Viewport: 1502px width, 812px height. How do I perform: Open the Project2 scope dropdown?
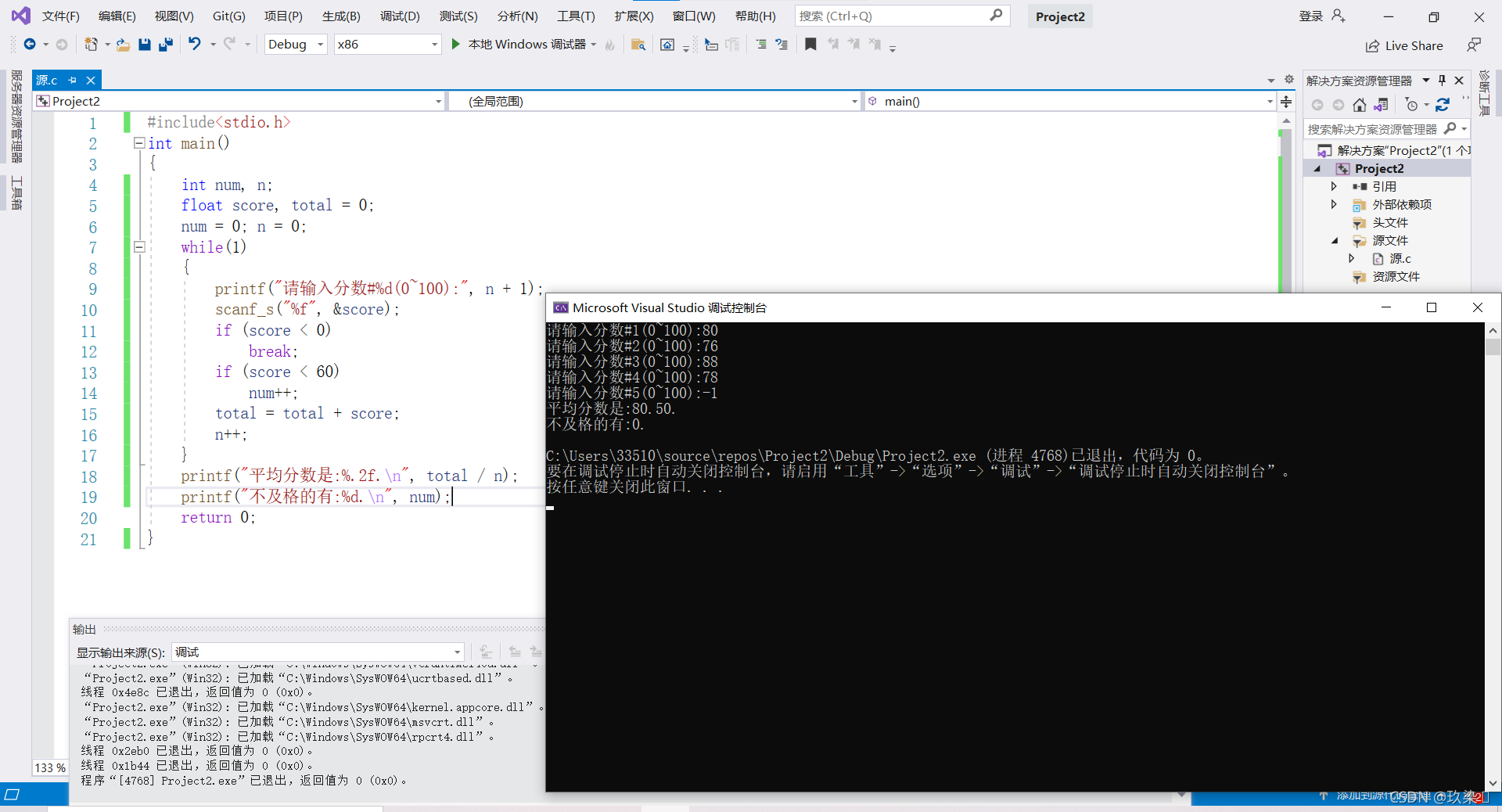click(x=239, y=102)
